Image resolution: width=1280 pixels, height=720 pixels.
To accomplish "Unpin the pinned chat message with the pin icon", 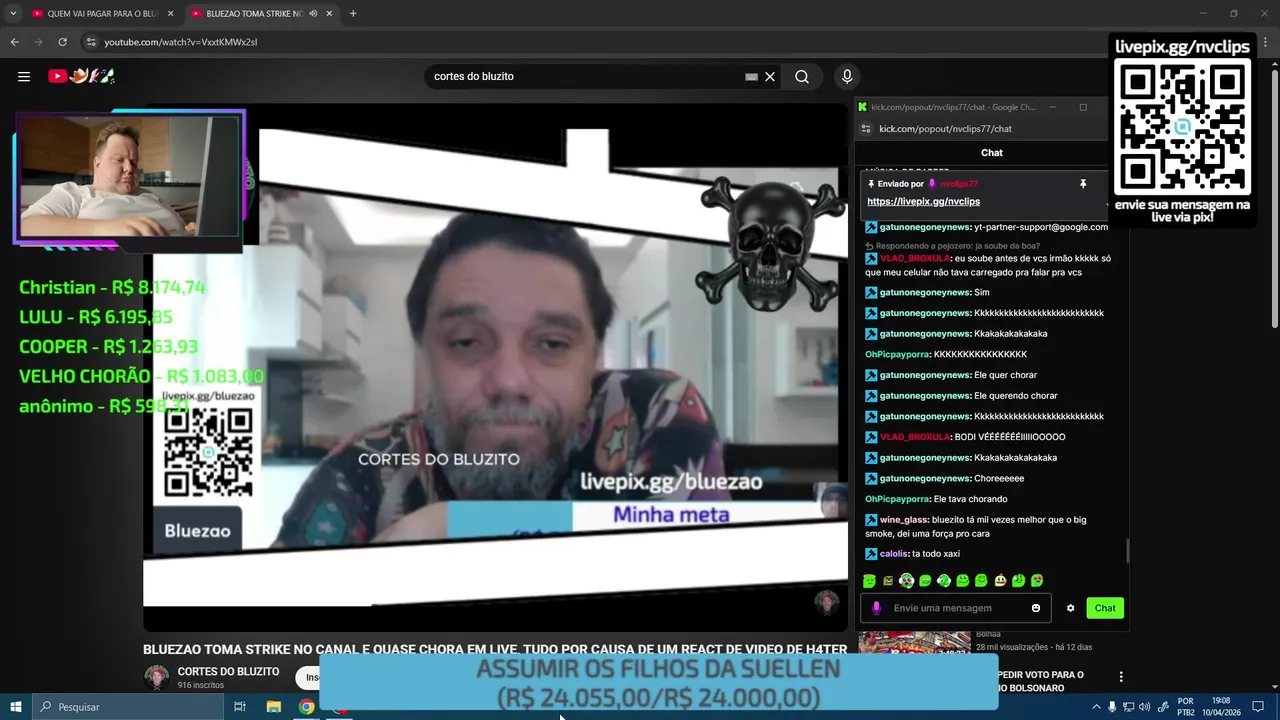I will coord(1082,184).
